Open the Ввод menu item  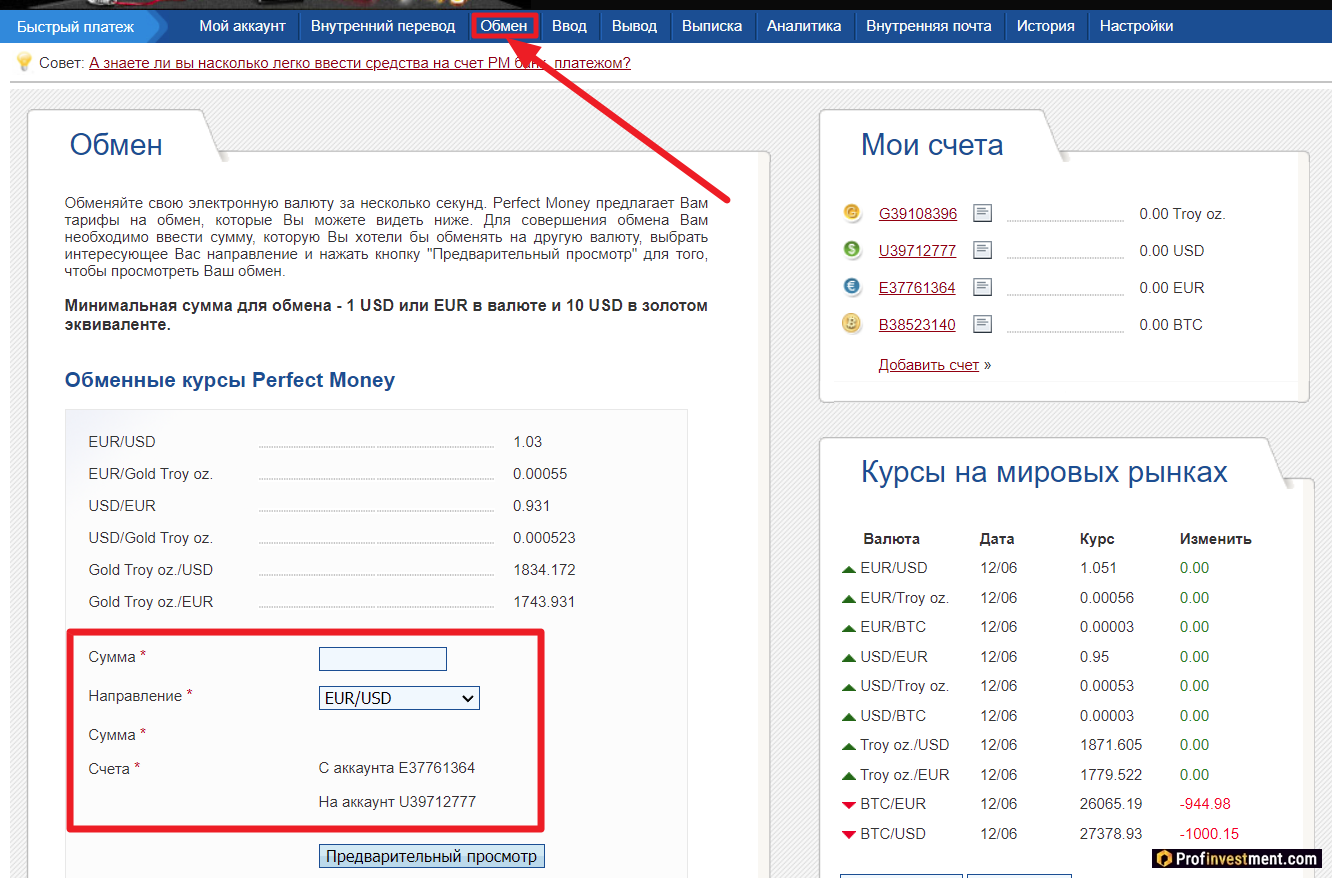[569, 26]
